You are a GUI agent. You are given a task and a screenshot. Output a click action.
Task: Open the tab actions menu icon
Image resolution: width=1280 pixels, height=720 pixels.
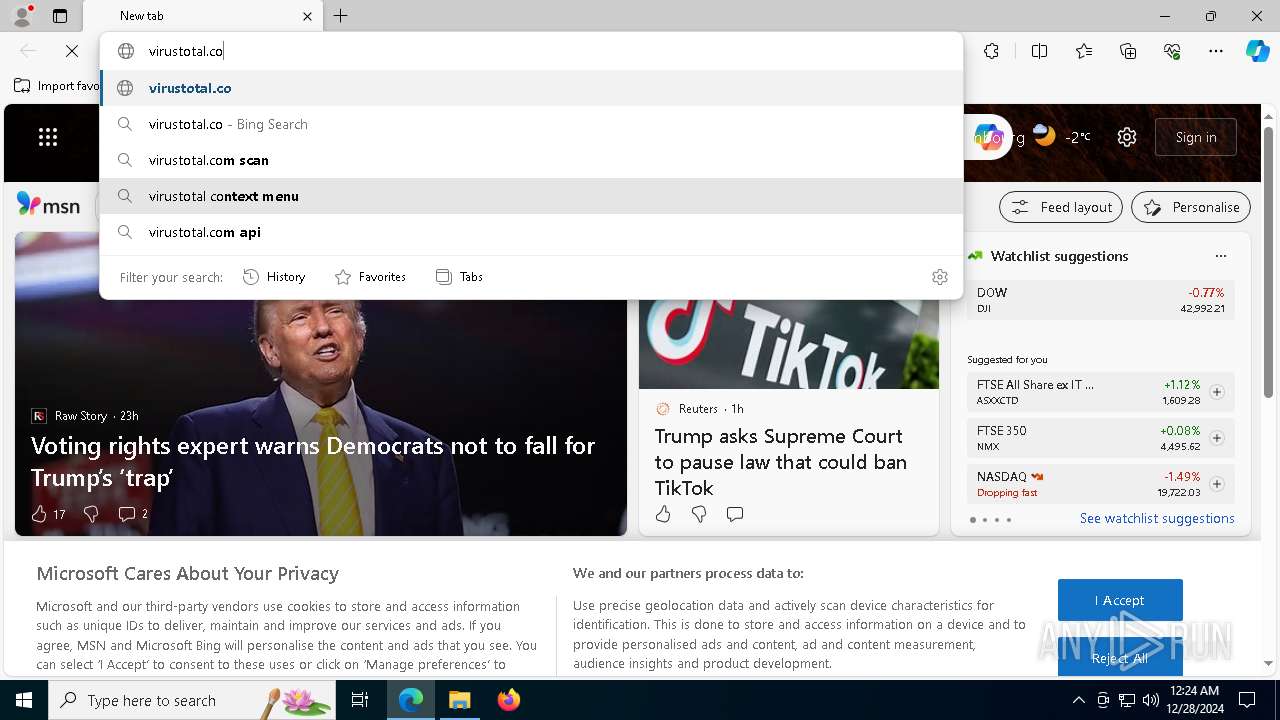tap(60, 16)
